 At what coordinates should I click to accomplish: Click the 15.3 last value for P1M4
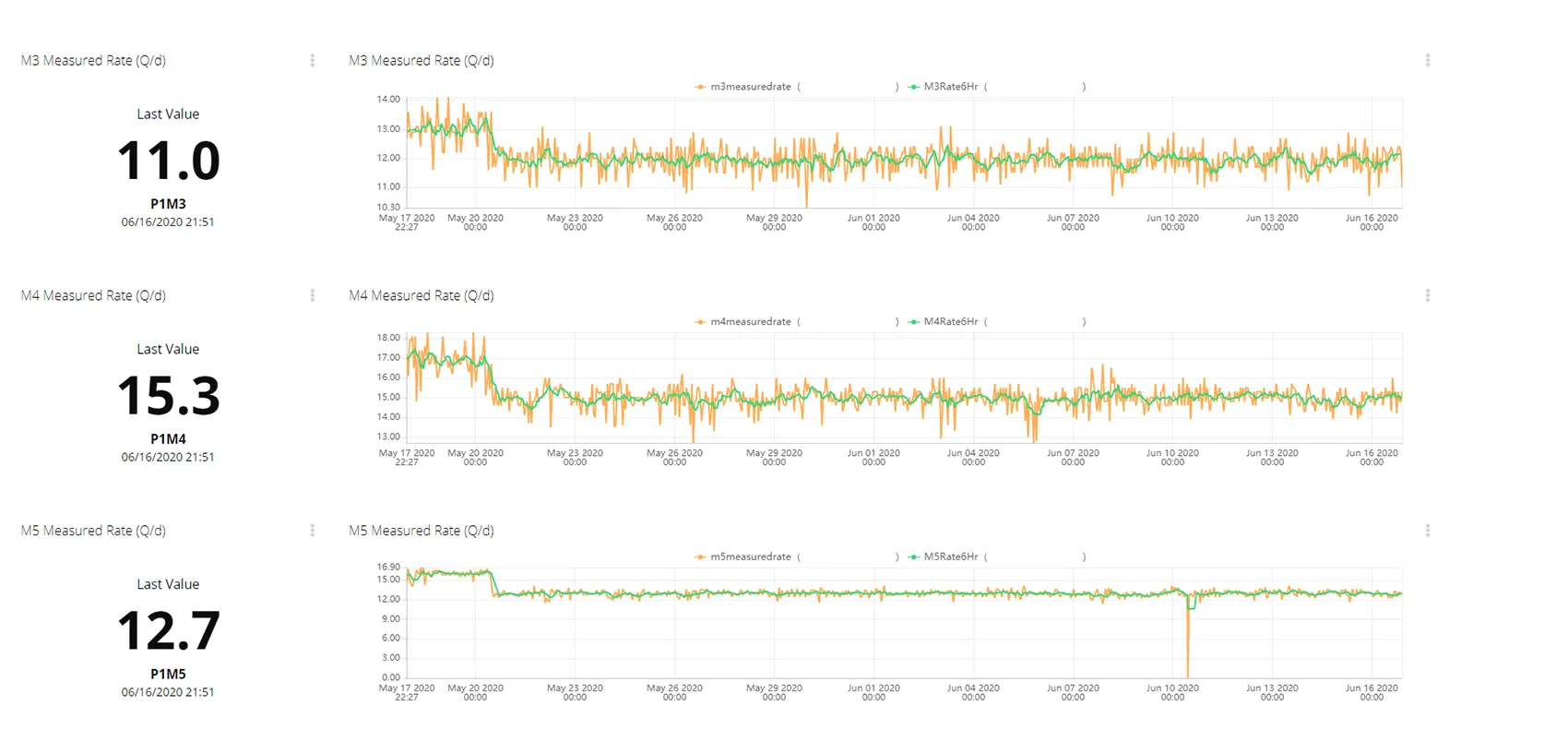click(169, 396)
